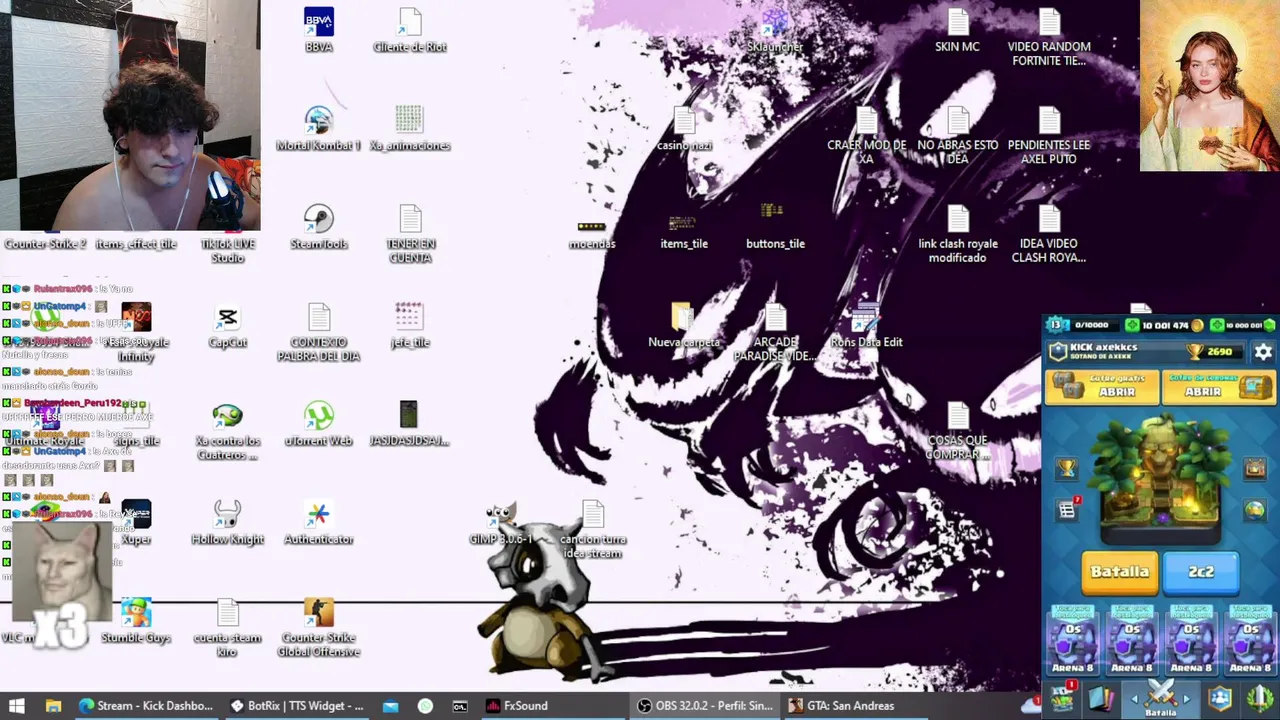
Task: Switch to OBS 32.0.2 taskbar window
Action: click(x=705, y=706)
